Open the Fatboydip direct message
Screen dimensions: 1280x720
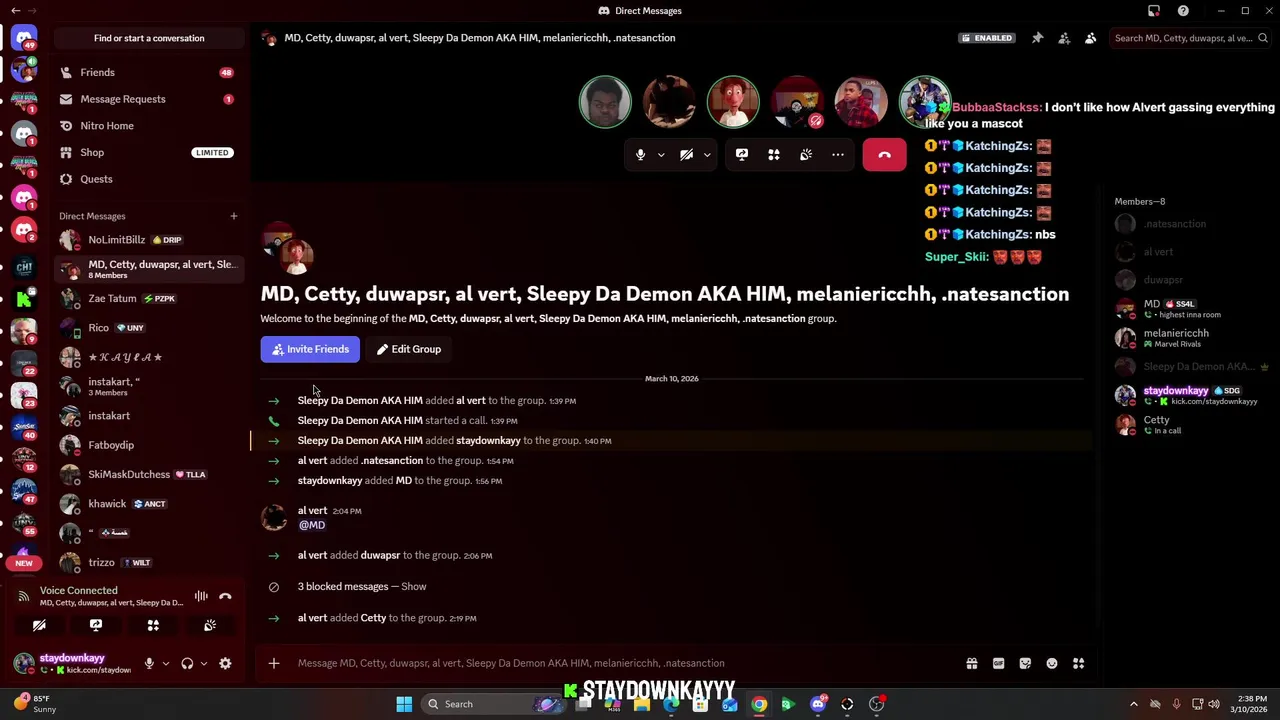pos(148,445)
